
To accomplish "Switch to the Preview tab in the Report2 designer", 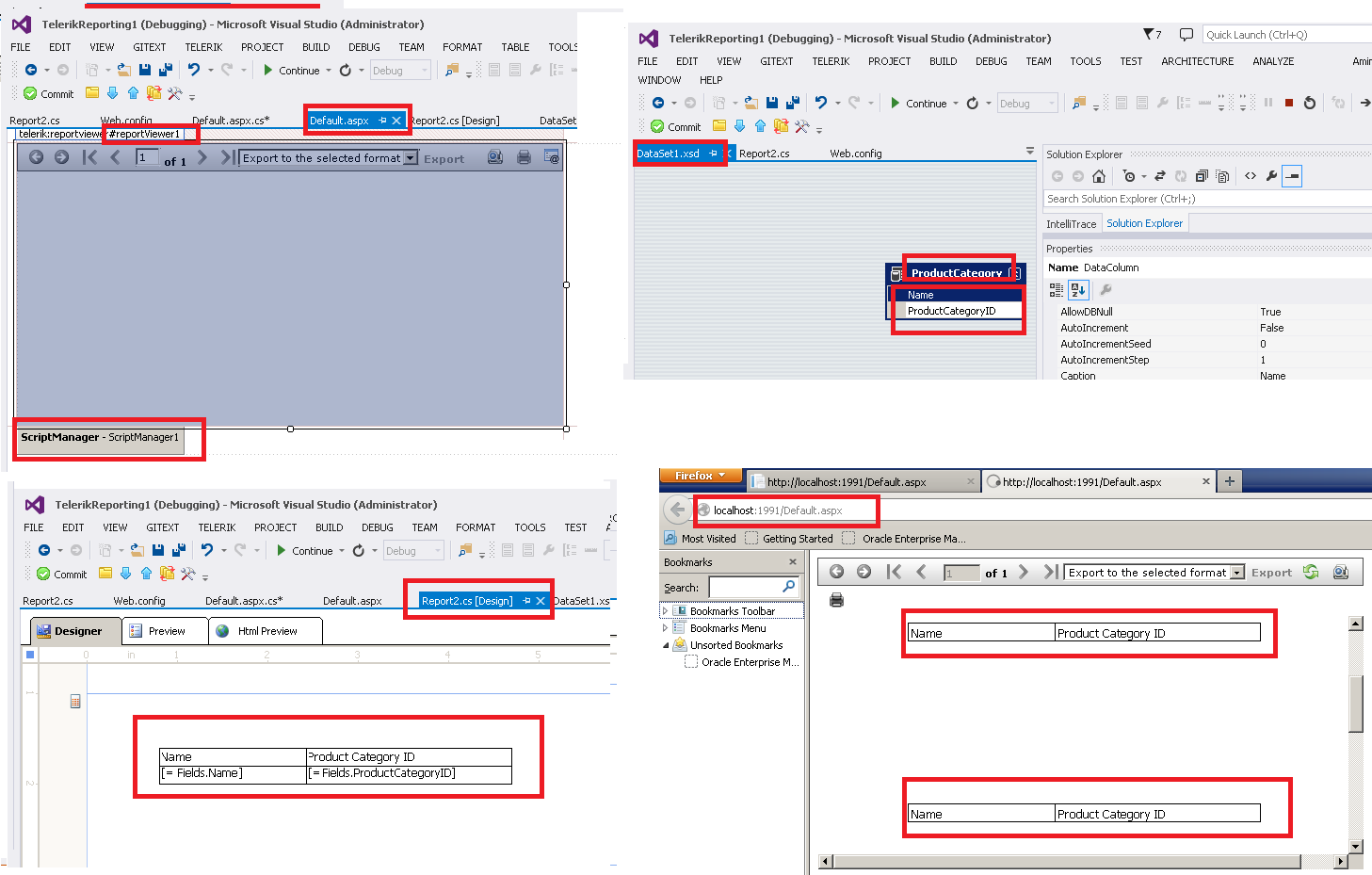I will tap(166, 631).
